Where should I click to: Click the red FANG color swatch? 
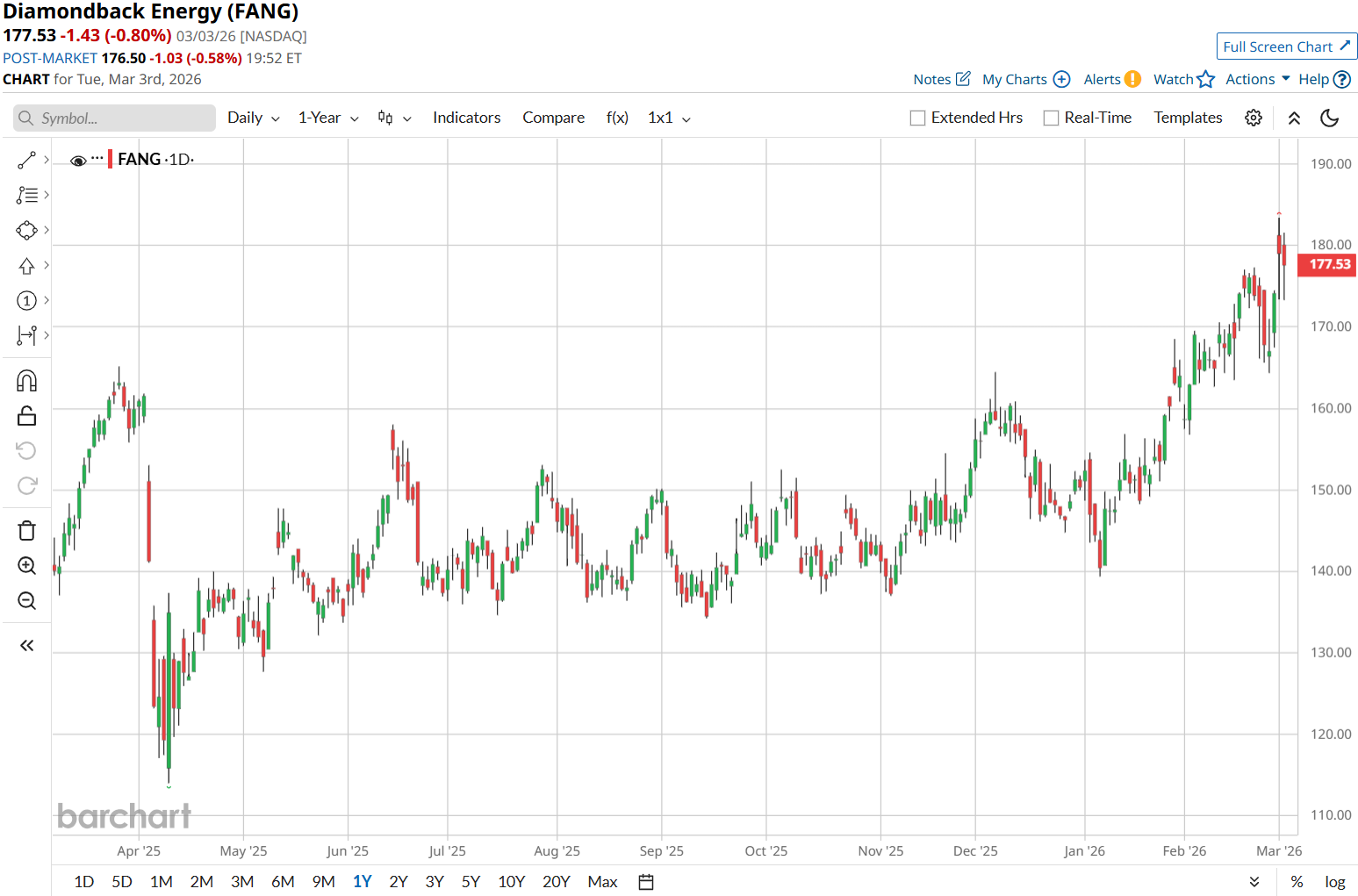click(x=110, y=159)
